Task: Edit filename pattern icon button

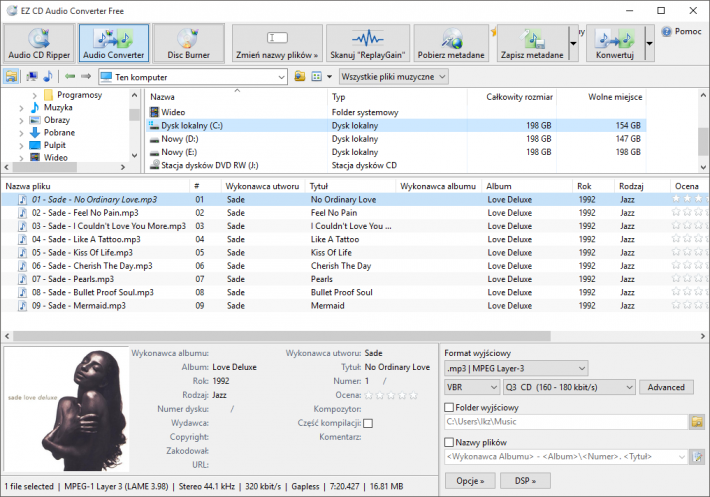Action: [x=697, y=457]
